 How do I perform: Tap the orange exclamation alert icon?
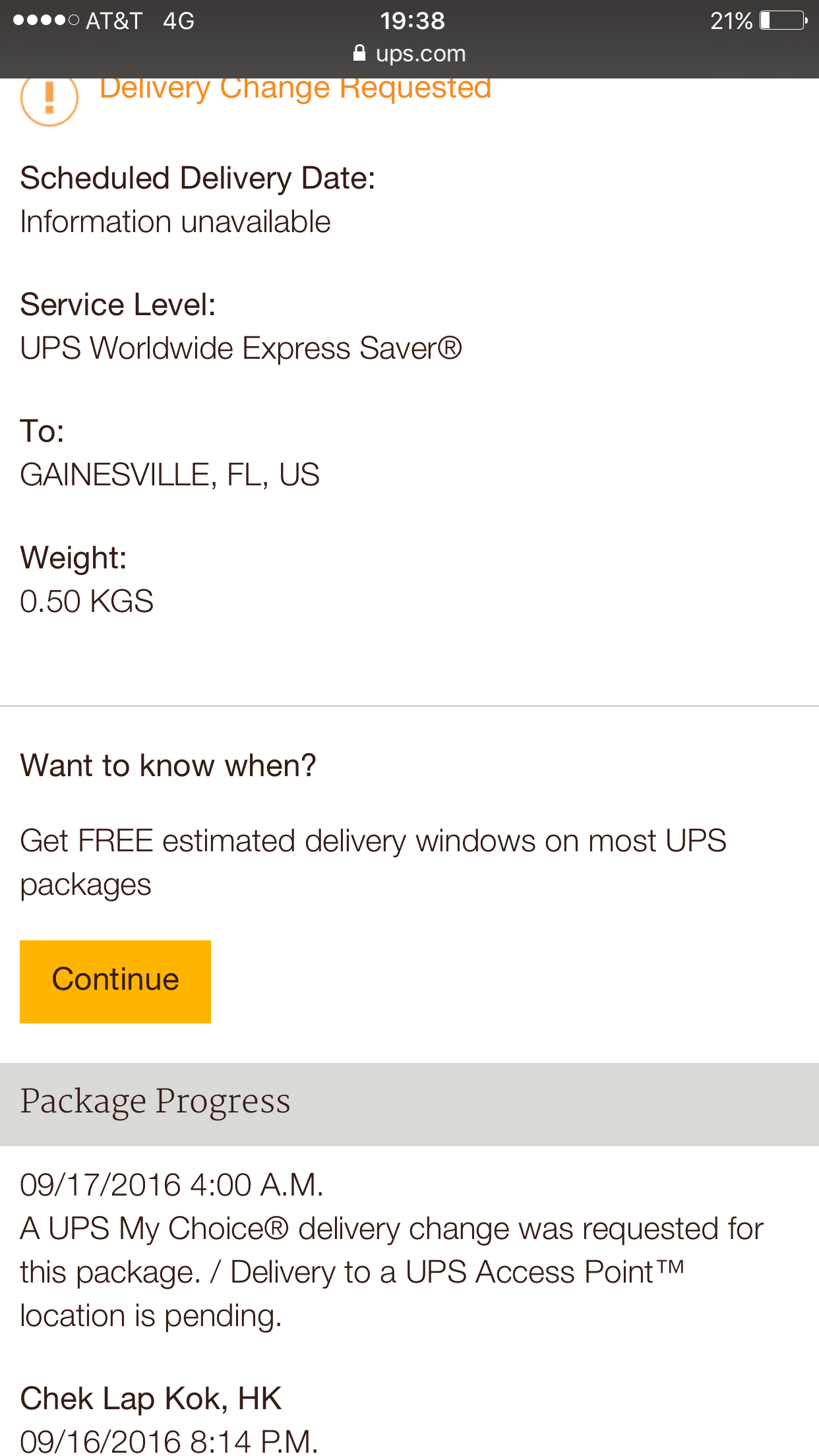pyautogui.click(x=49, y=100)
